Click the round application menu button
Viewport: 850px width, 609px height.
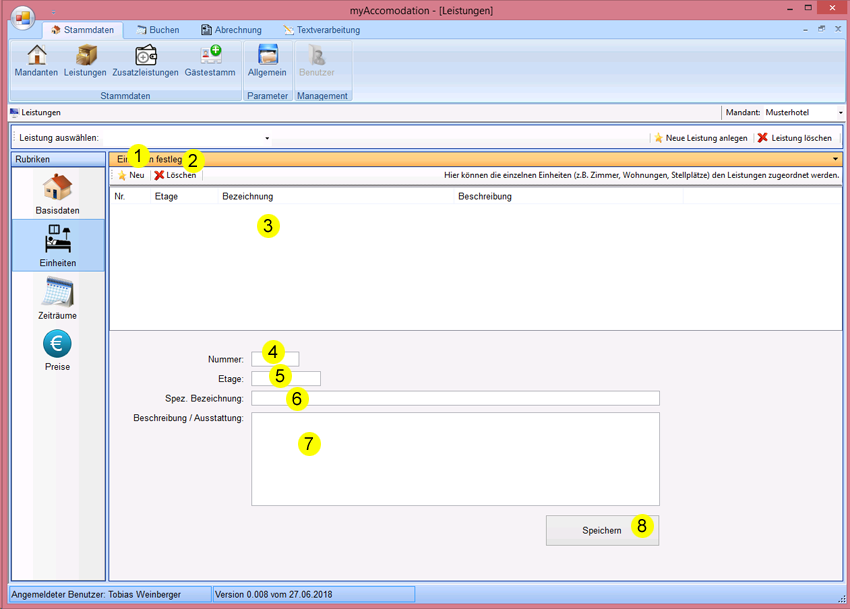[x=22, y=18]
